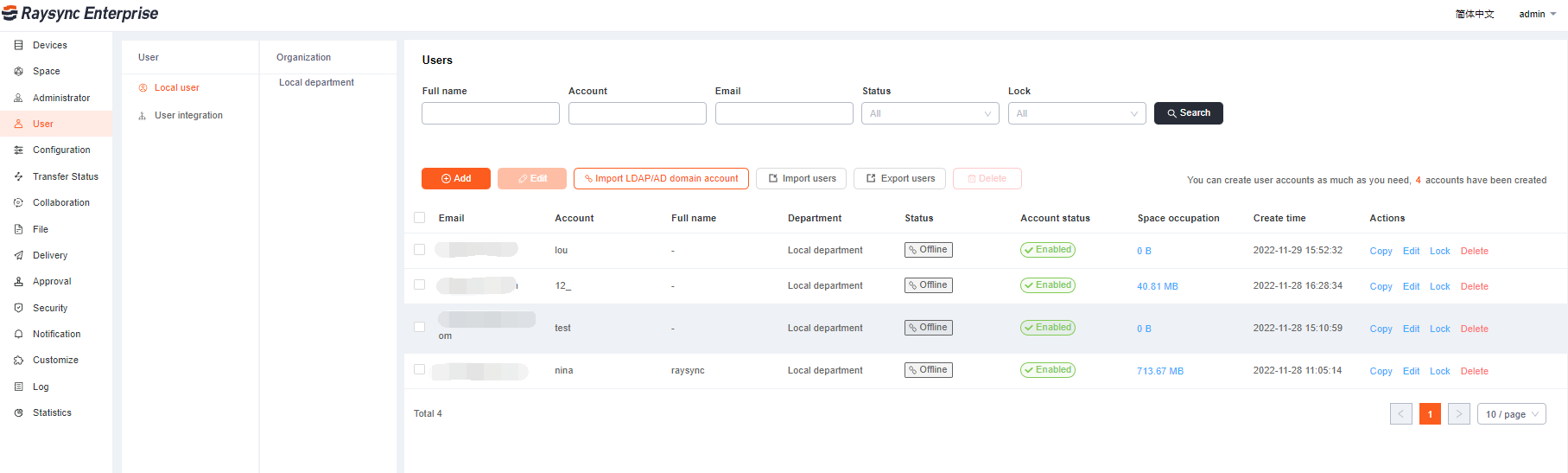1568x473 pixels.
Task: Click the orange Add button
Action: pyautogui.click(x=456, y=178)
